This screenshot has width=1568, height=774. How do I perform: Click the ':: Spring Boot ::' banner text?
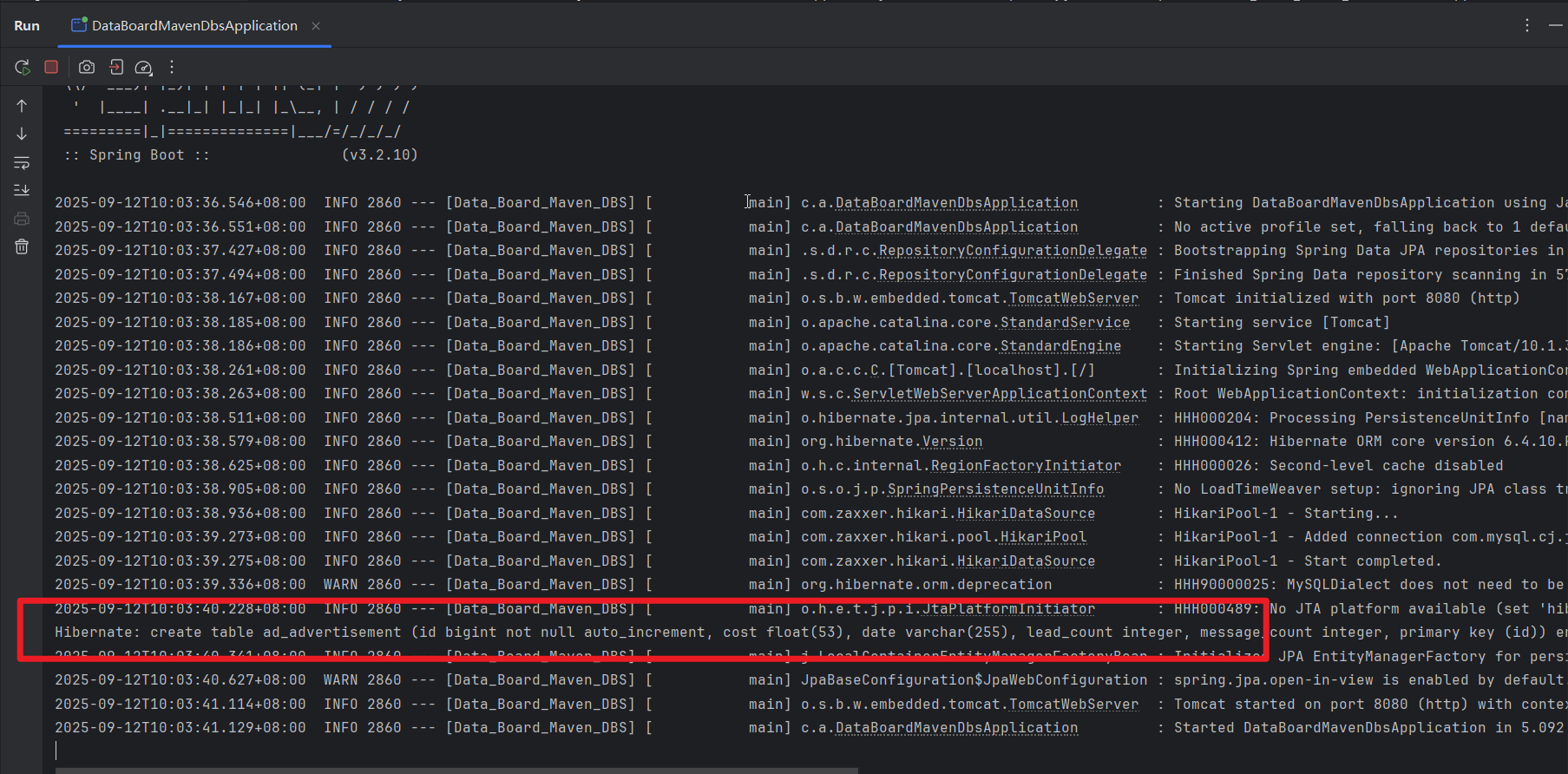[136, 155]
